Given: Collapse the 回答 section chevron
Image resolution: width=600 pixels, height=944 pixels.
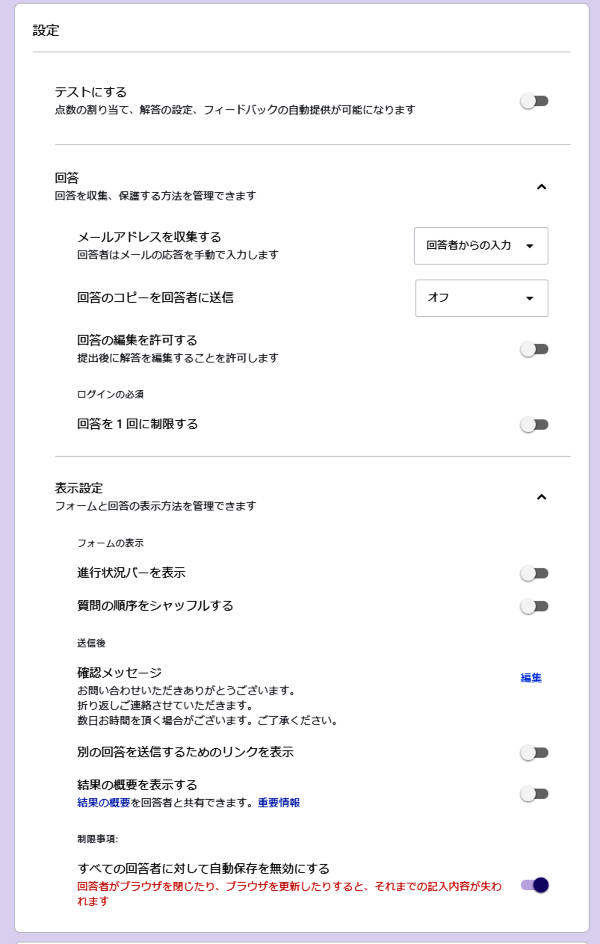Looking at the screenshot, I should pos(541,186).
